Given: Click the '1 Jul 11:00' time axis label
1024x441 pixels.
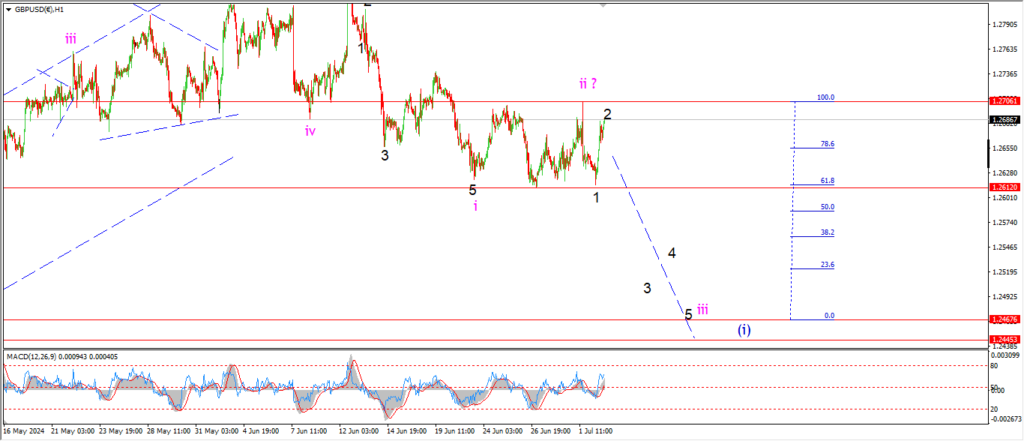Looking at the screenshot, I should [x=596, y=431].
